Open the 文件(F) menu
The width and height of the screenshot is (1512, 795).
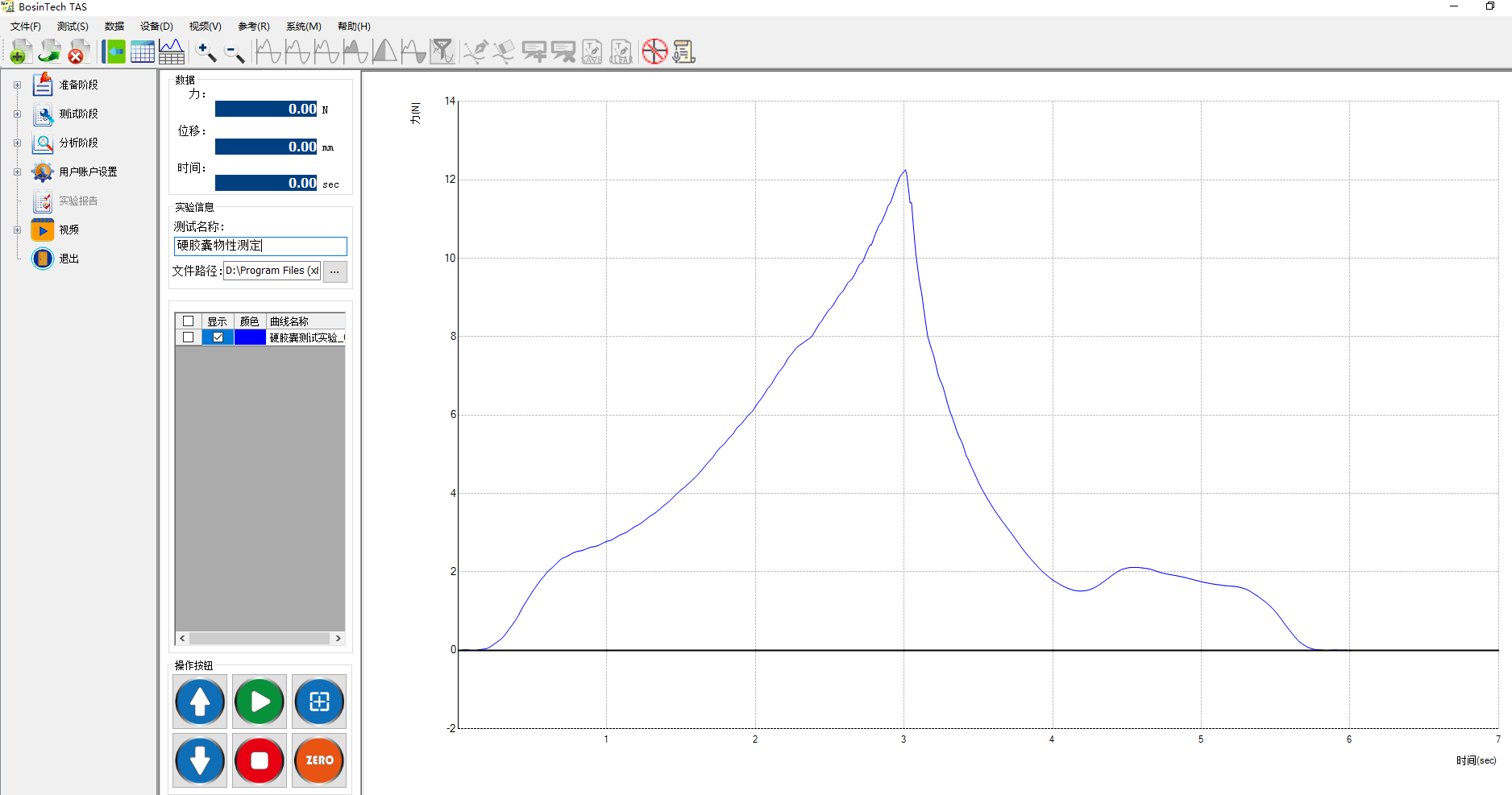click(26, 27)
